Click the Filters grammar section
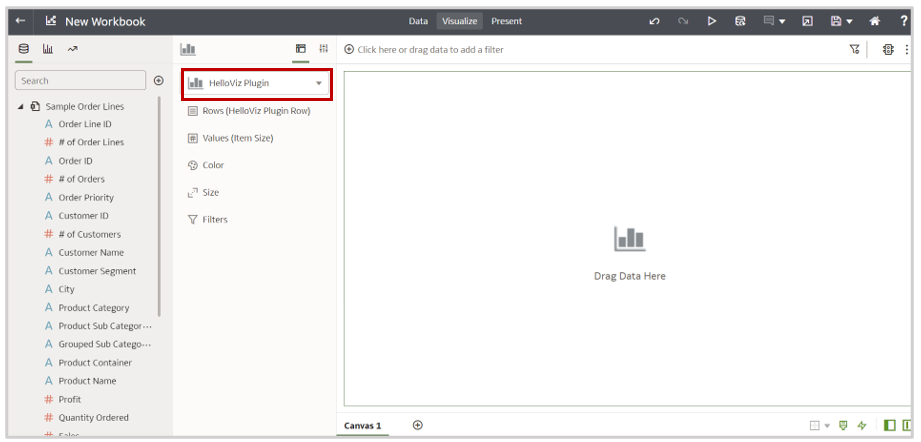Image resolution: width=921 pixels, height=442 pixels. pos(207,220)
